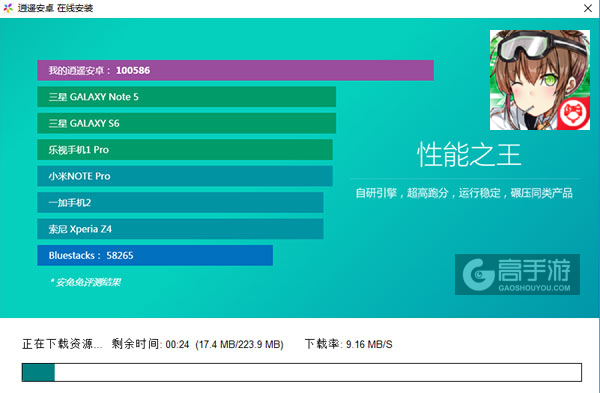Select the Bluestacks 58265 bar
Image resolution: width=600 pixels, height=393 pixels.
pos(155,255)
